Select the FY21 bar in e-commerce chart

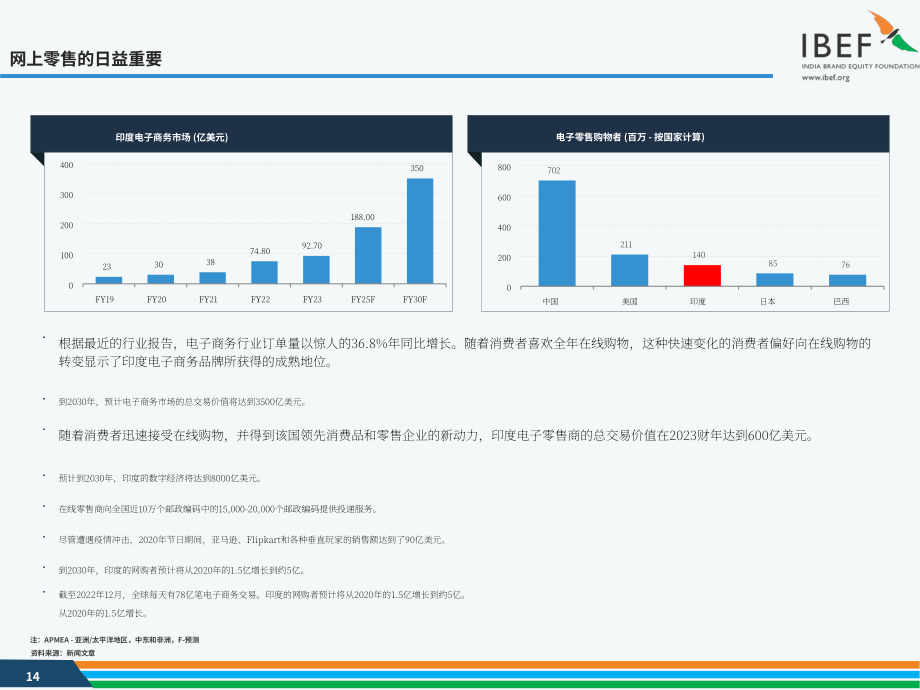(x=212, y=278)
